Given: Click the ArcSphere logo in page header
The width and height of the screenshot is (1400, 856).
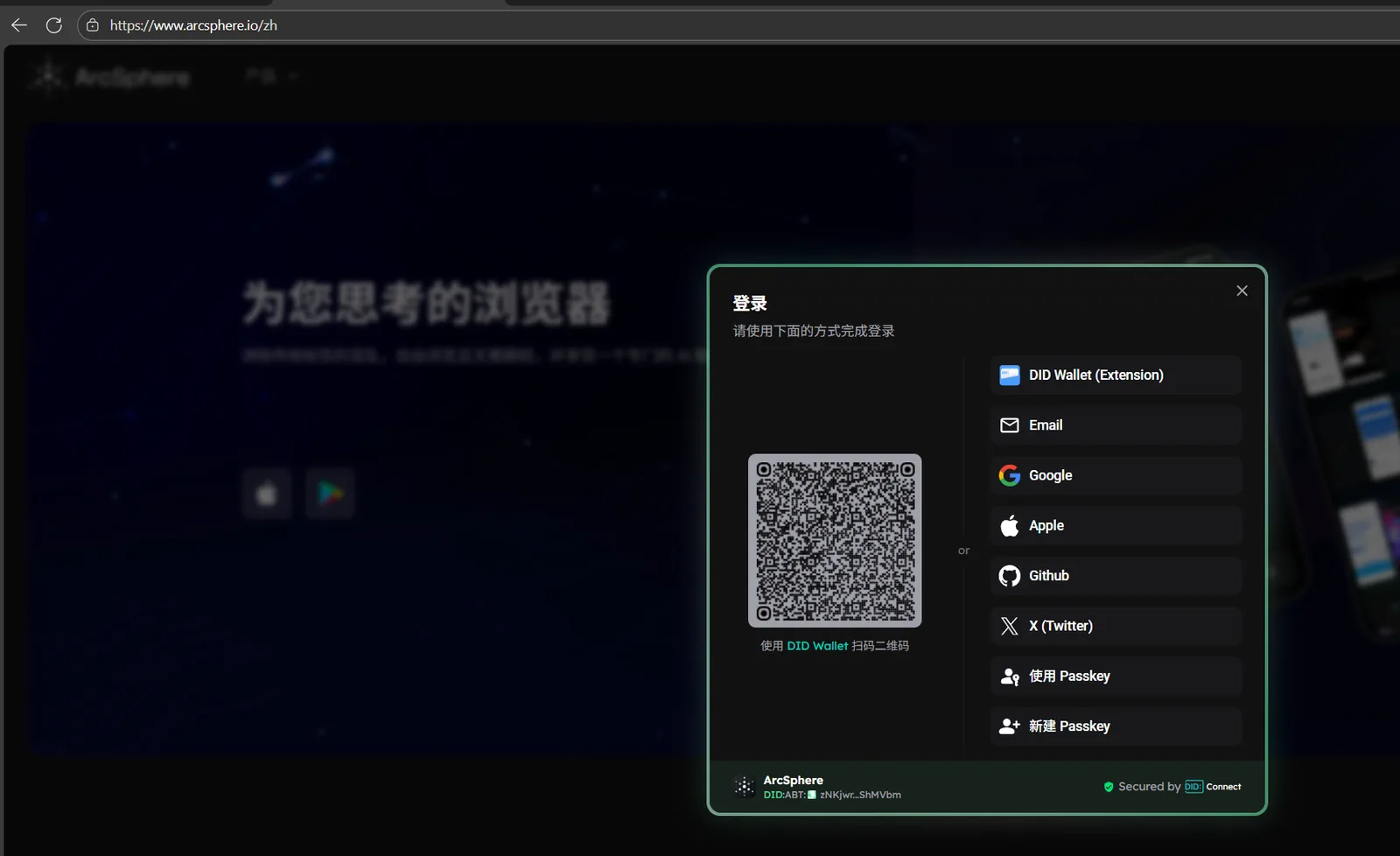Looking at the screenshot, I should (110, 77).
